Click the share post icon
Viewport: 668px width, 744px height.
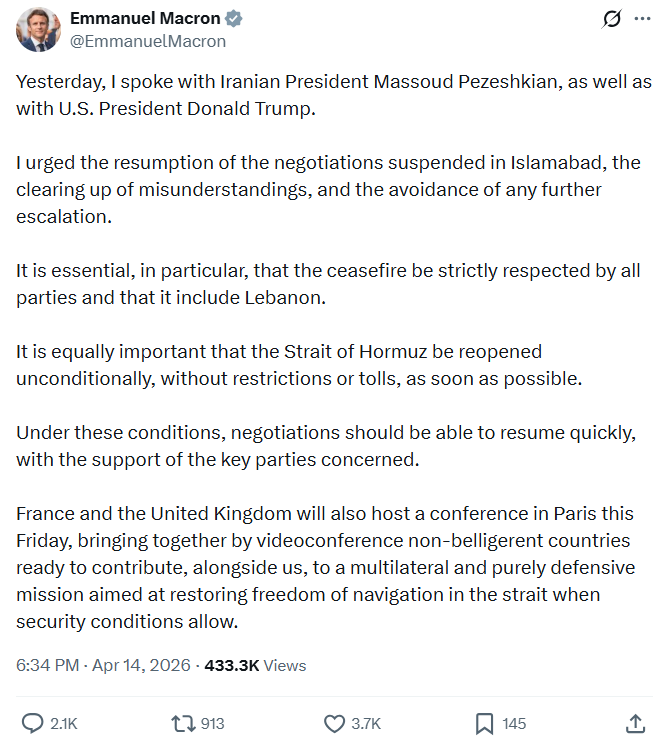[x=634, y=723]
